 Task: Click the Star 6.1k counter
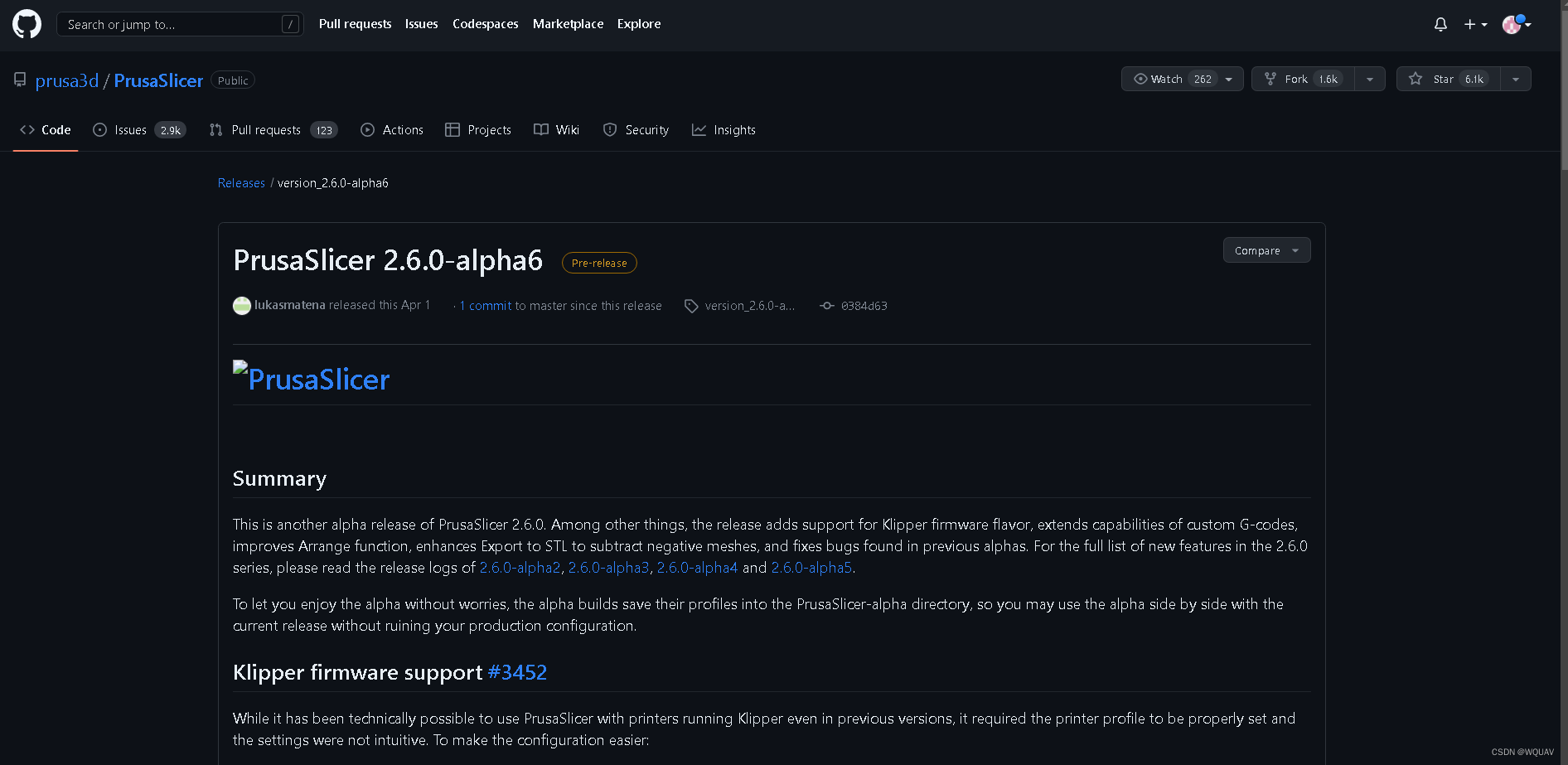(1474, 80)
